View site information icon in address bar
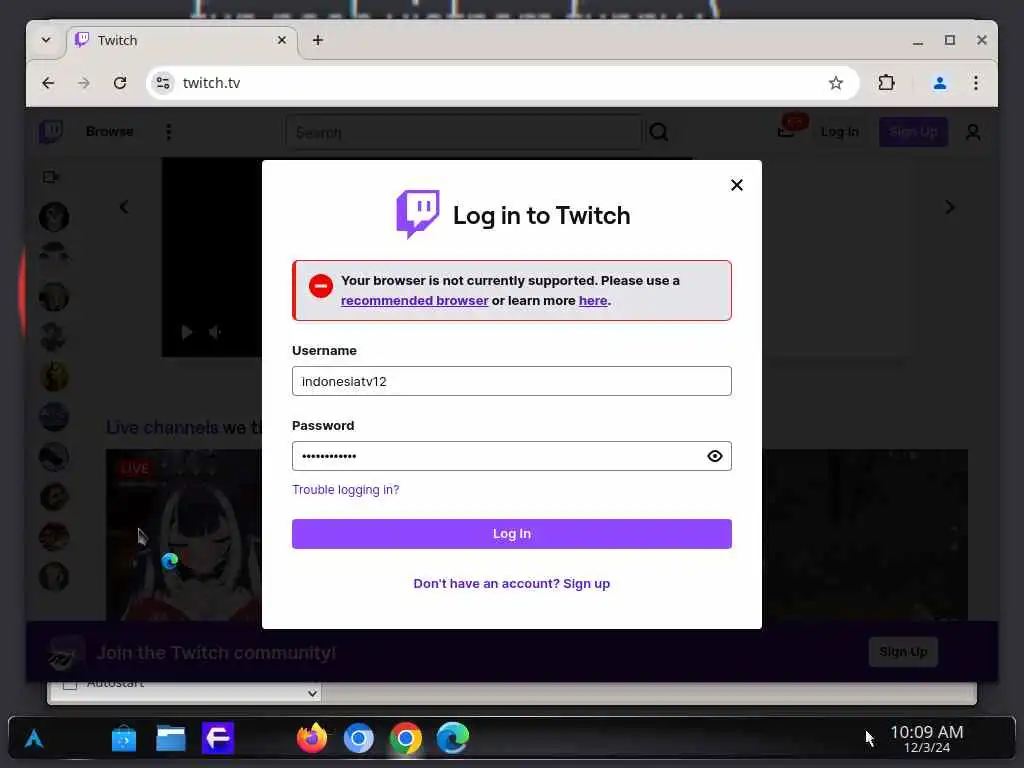The width and height of the screenshot is (1024, 768). (x=163, y=83)
